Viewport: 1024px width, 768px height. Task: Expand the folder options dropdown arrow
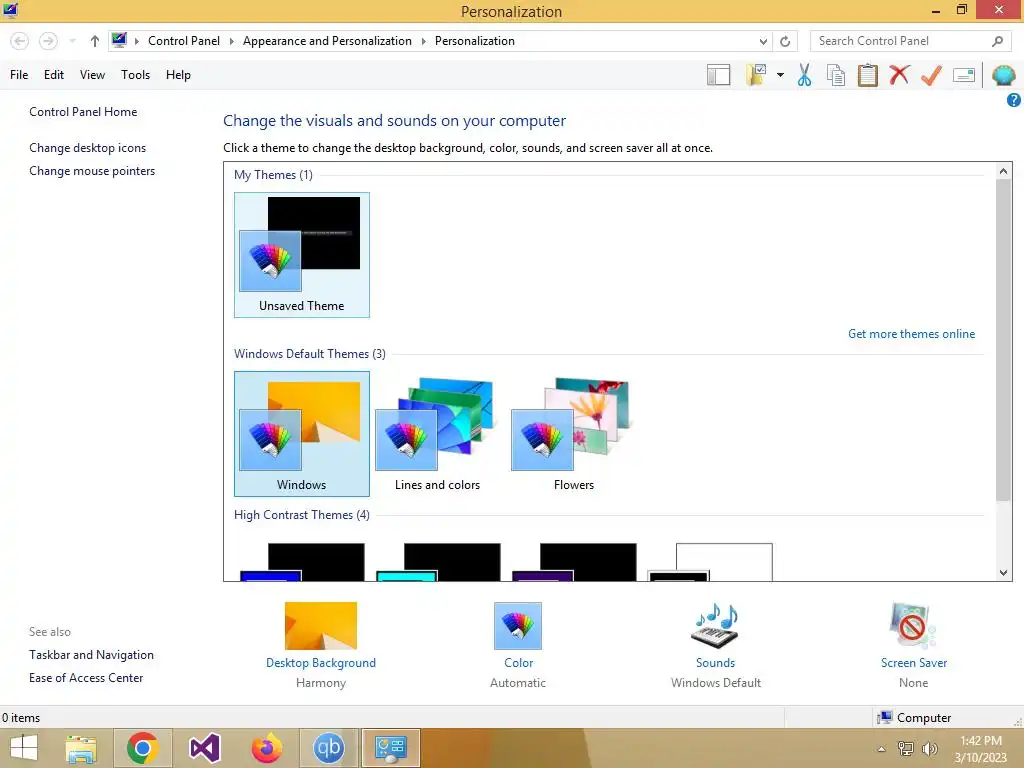click(x=780, y=75)
